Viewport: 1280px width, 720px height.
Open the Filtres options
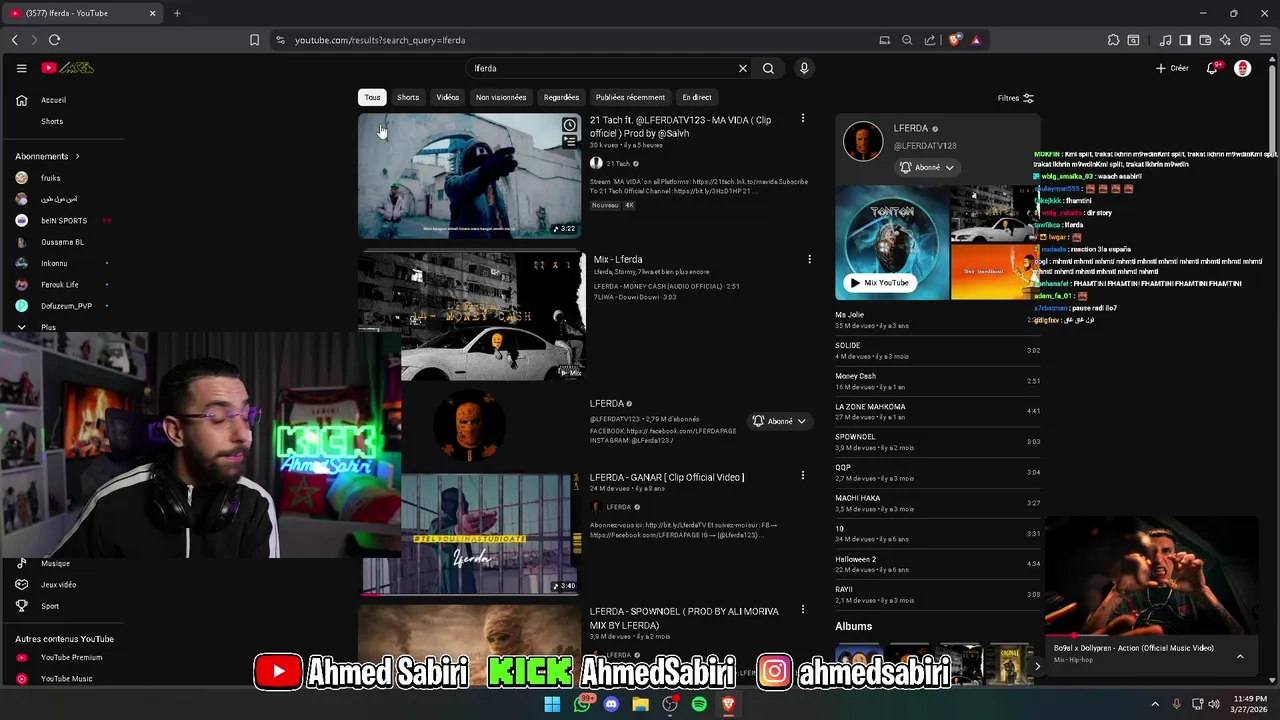1015,98
